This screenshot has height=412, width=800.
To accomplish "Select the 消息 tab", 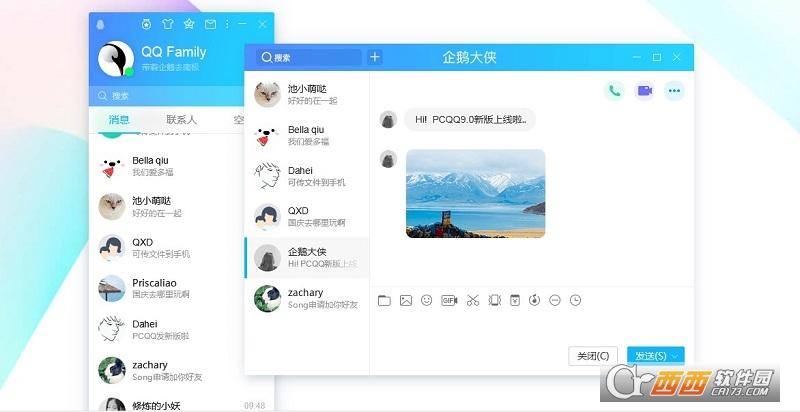I will (x=119, y=120).
